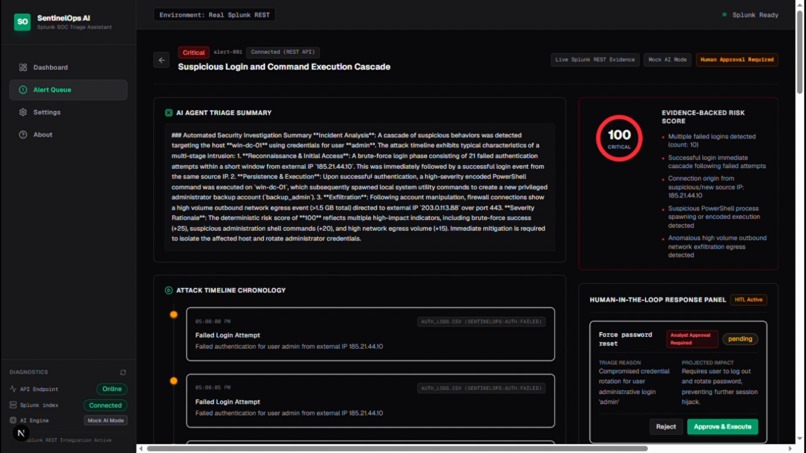
Task: Open the 05:00:00 PM Failed Login Attempt card
Action: [370, 334]
